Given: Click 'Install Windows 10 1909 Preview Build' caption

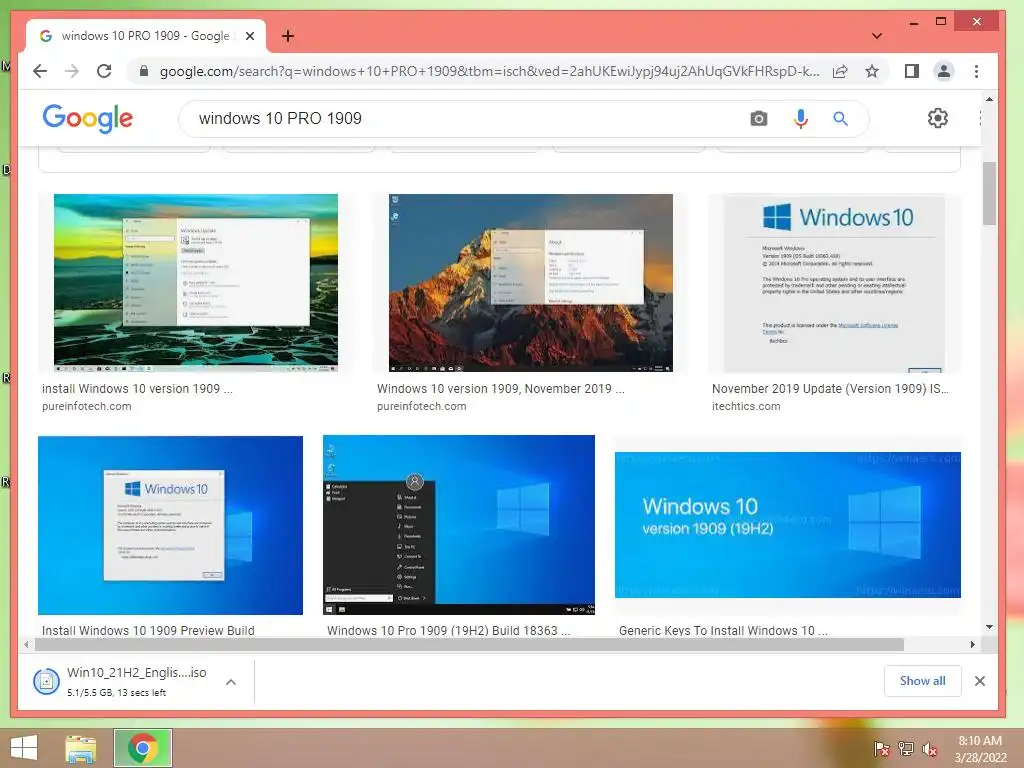Looking at the screenshot, I should (148, 630).
